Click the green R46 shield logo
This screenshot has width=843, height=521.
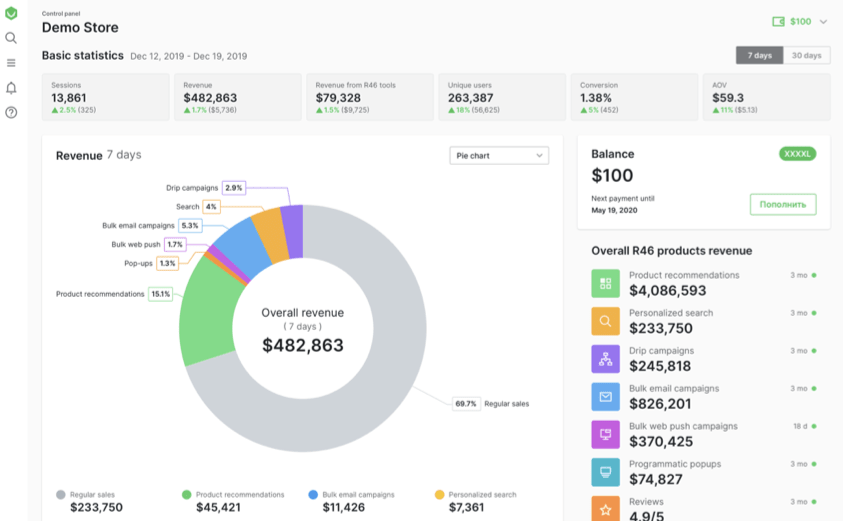11,13
